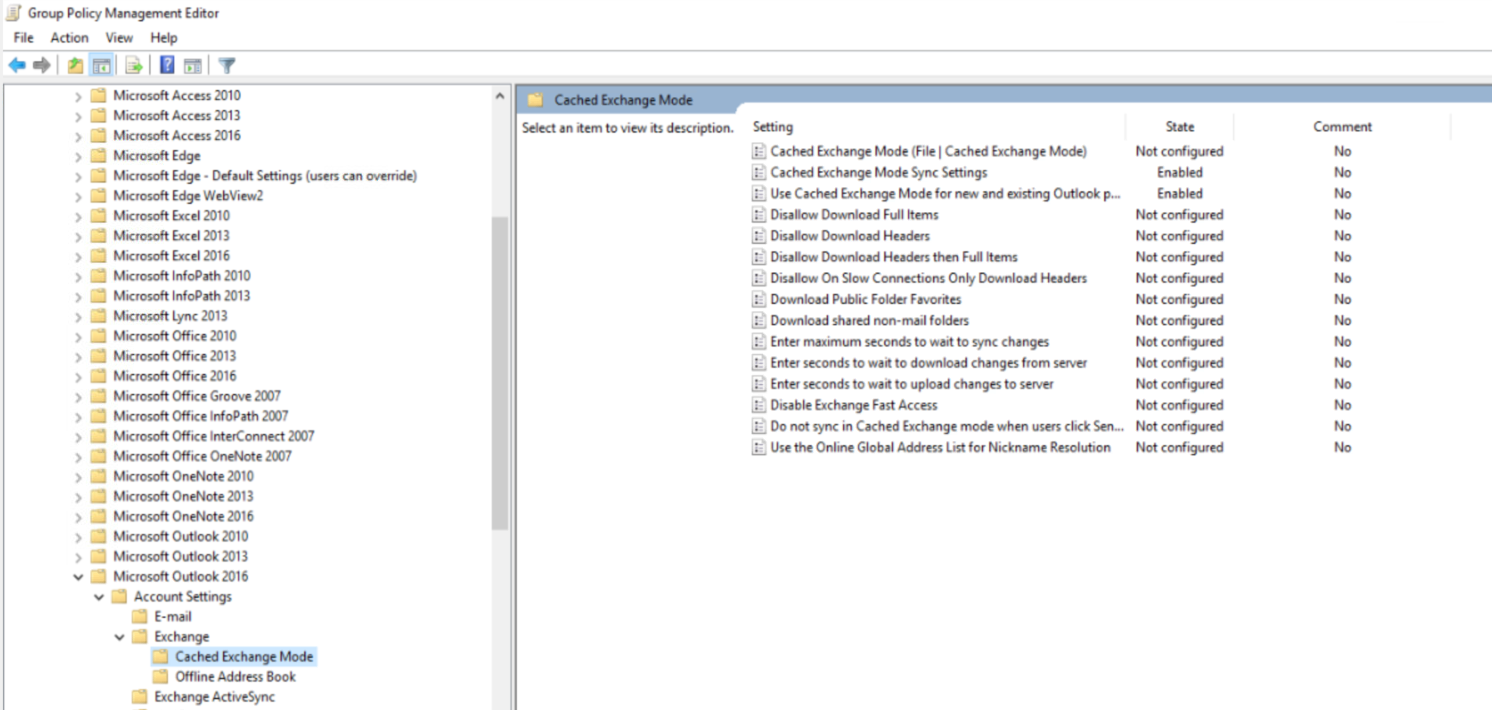The width and height of the screenshot is (1492, 710).
Task: Toggle the Show/Hide Action Pane icon
Action: [193, 66]
